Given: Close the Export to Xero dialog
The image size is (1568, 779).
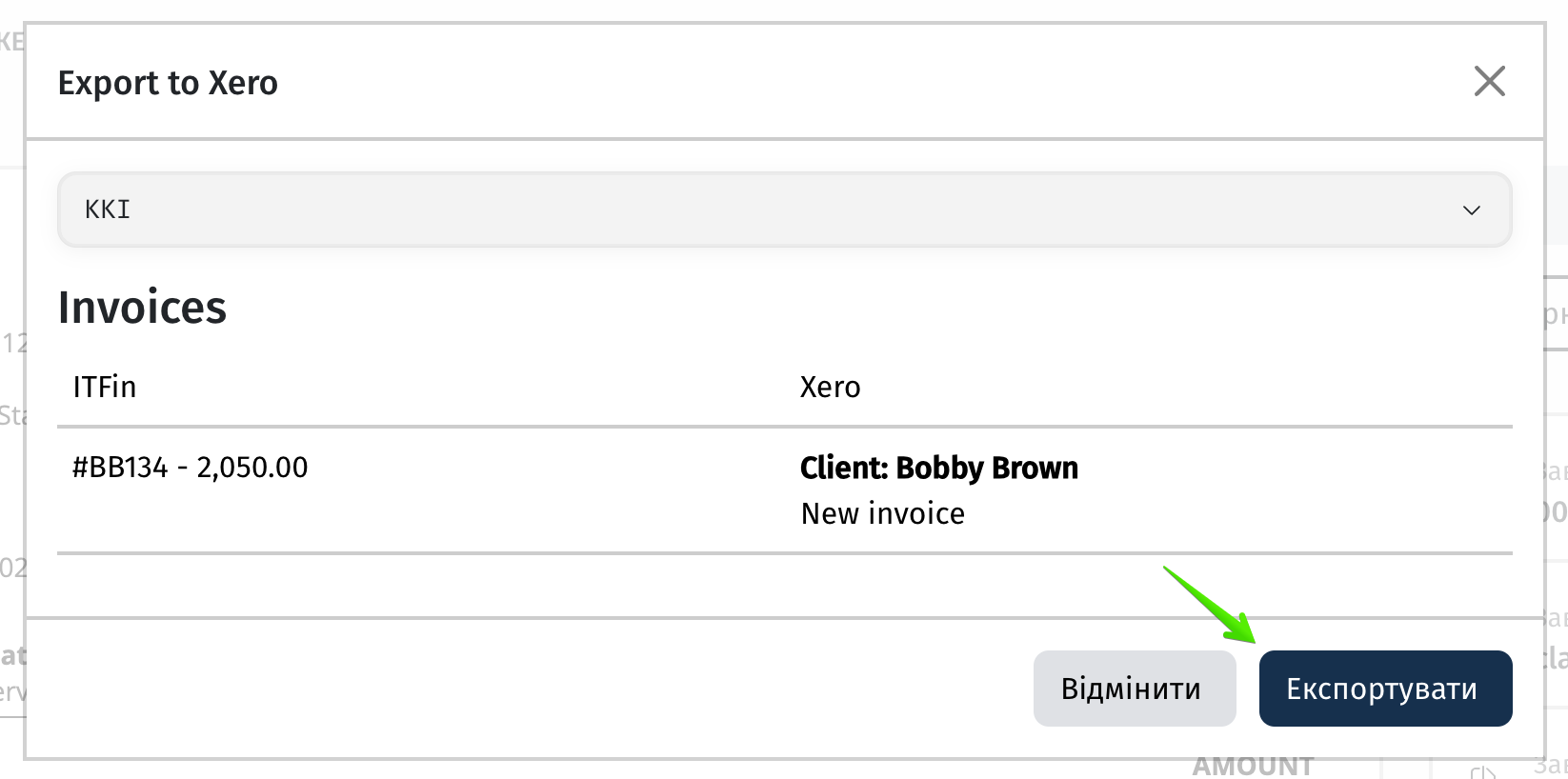Looking at the screenshot, I should pos(1489,81).
